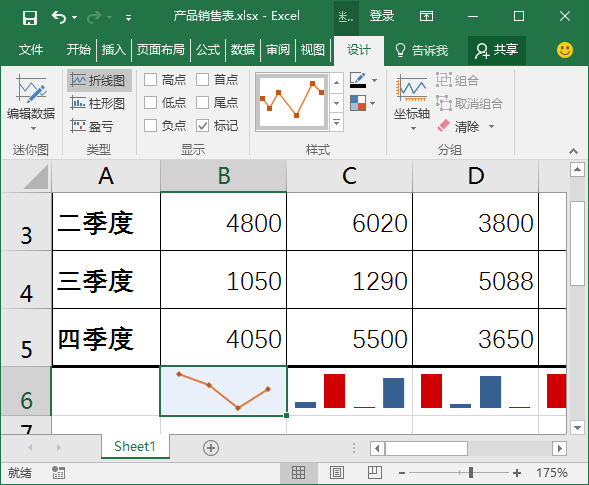This screenshot has height=485, width=589.
Task: Enable the 负点 checkbox
Action: 150,125
